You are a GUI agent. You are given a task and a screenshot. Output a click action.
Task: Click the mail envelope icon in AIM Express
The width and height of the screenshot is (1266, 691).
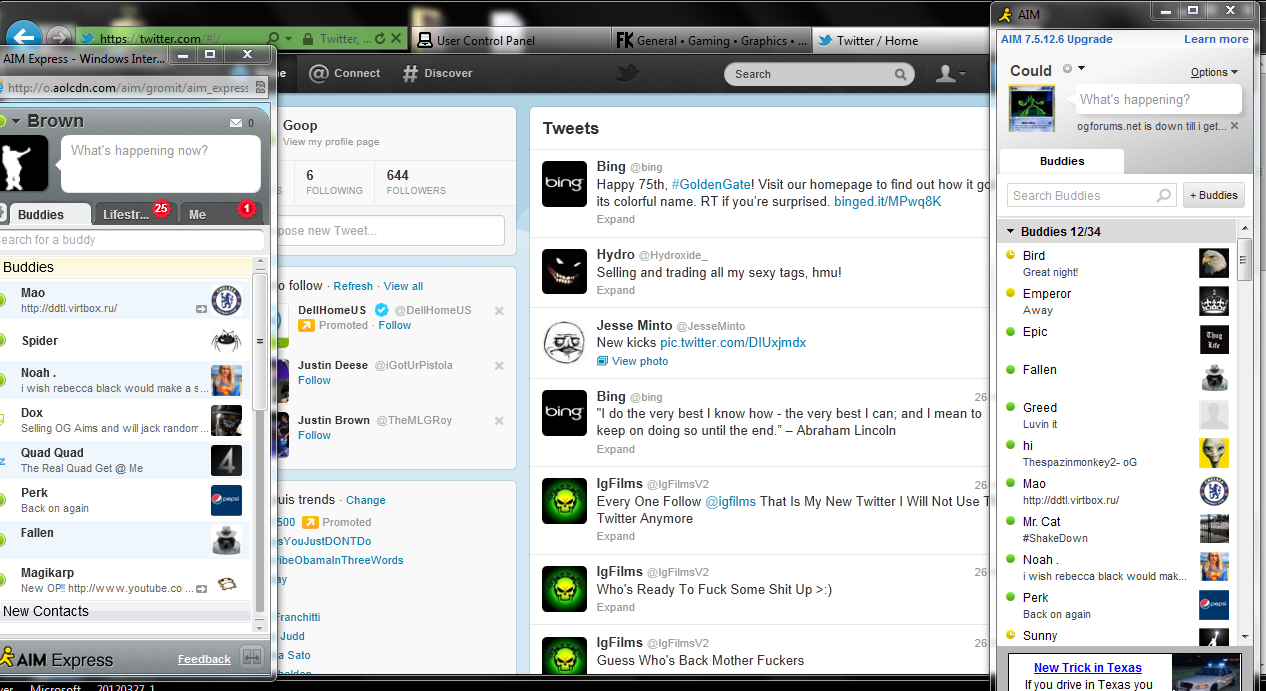click(x=236, y=123)
